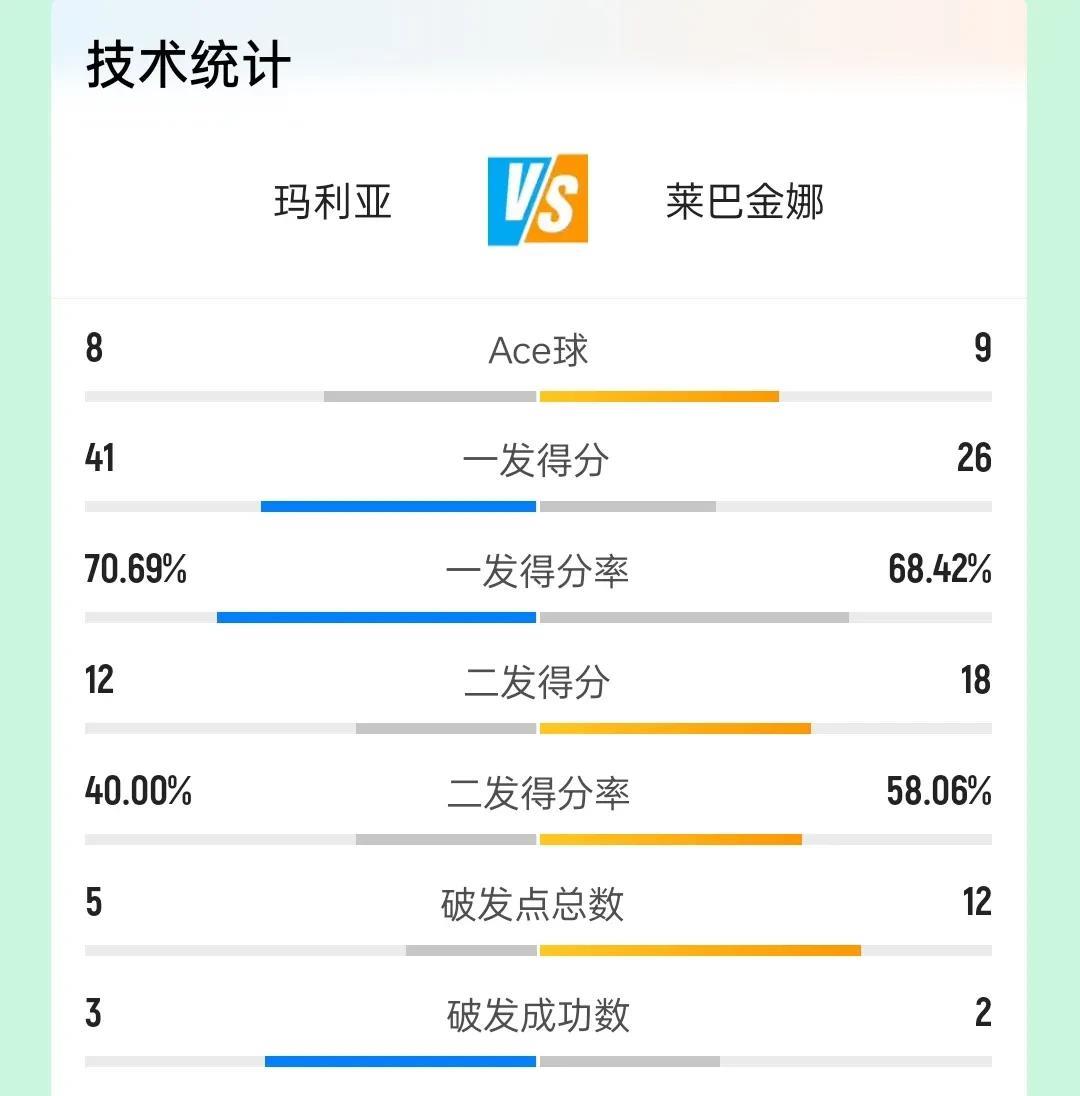The width and height of the screenshot is (1080, 1096).
Task: Click the VS versus icon
Action: [538, 200]
